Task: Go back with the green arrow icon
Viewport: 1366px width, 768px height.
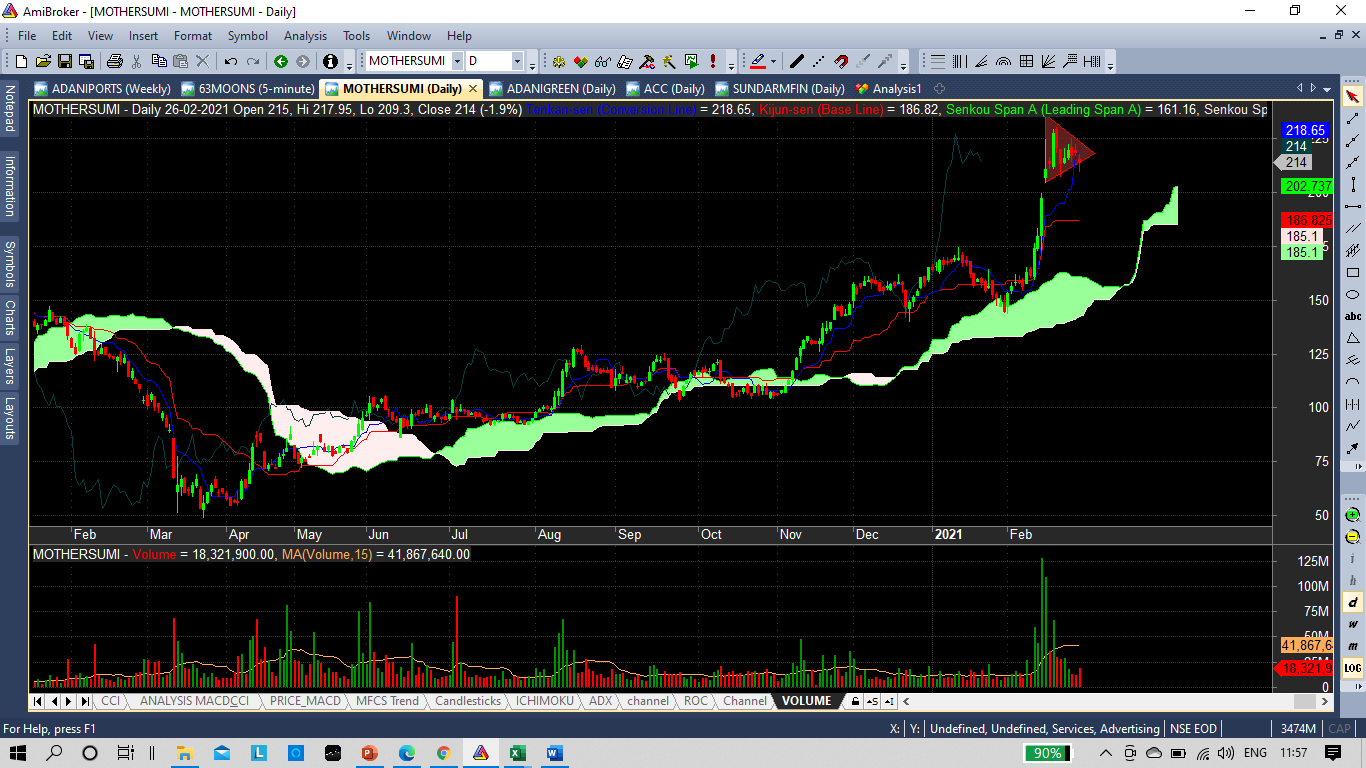Action: [281, 61]
